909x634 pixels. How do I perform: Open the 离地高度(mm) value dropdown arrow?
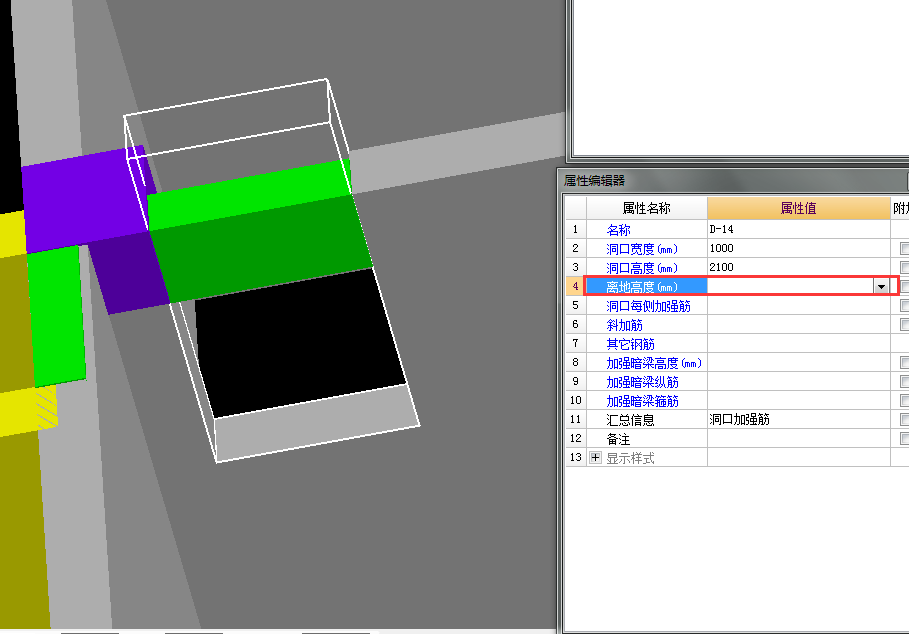point(881,286)
